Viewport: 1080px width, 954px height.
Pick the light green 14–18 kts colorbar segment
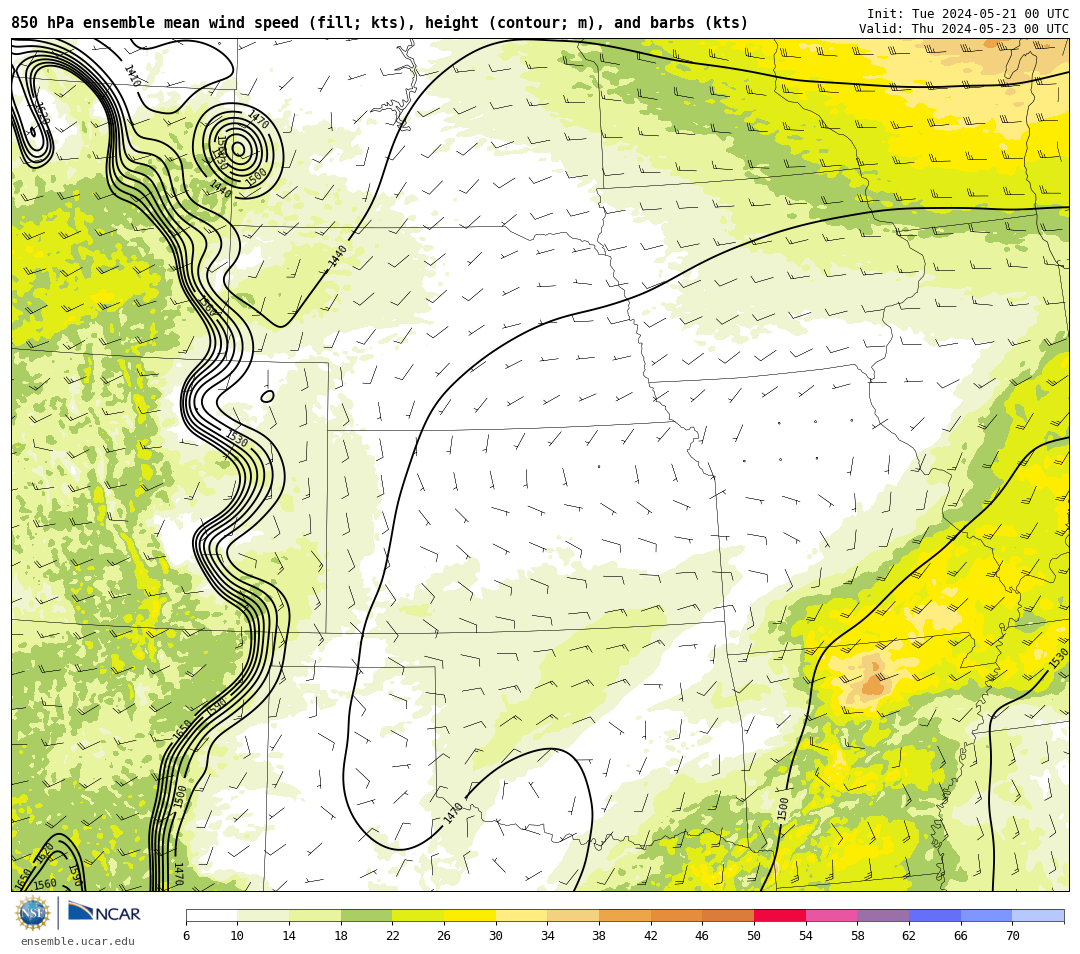pos(315,916)
